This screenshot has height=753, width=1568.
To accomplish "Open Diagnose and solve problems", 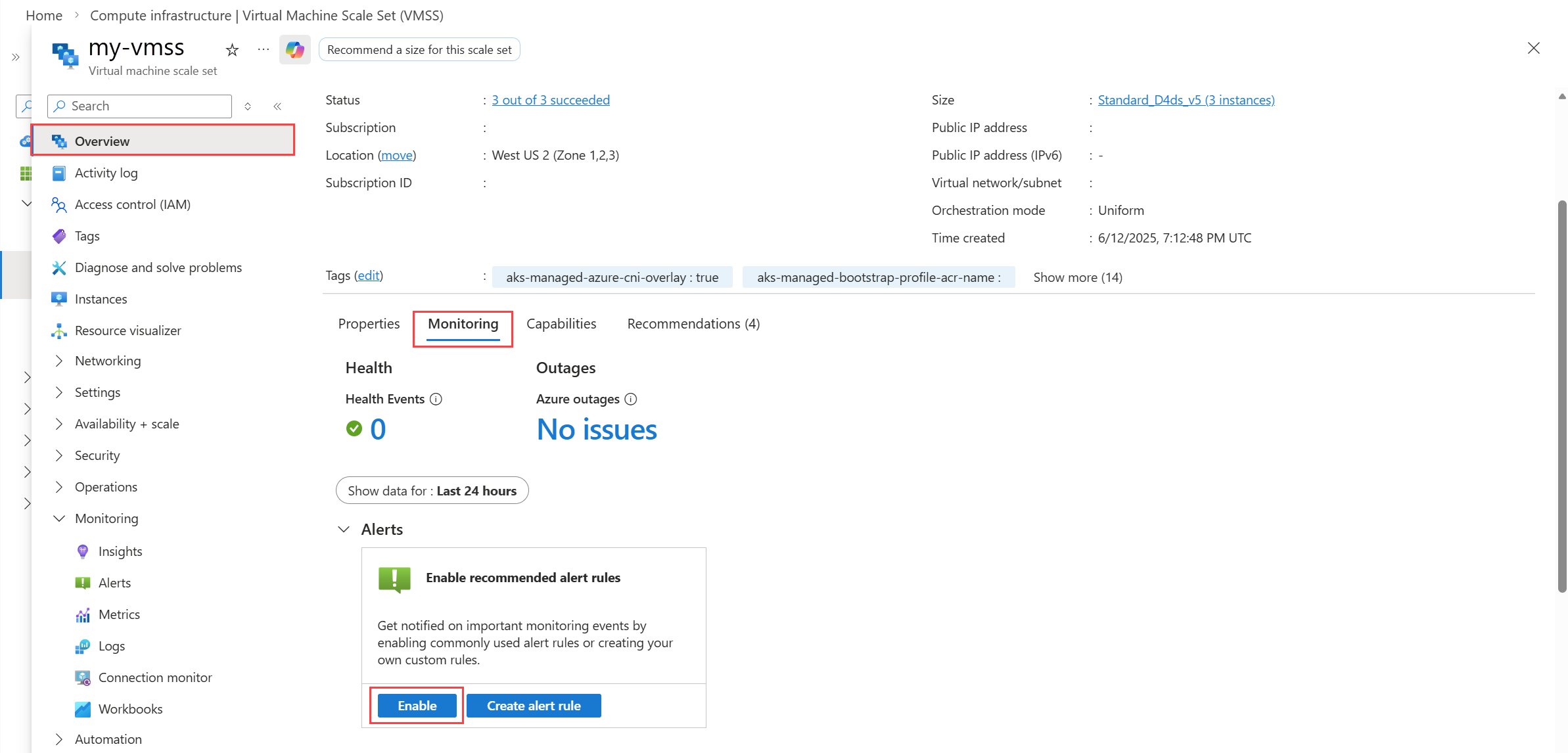I will [158, 267].
